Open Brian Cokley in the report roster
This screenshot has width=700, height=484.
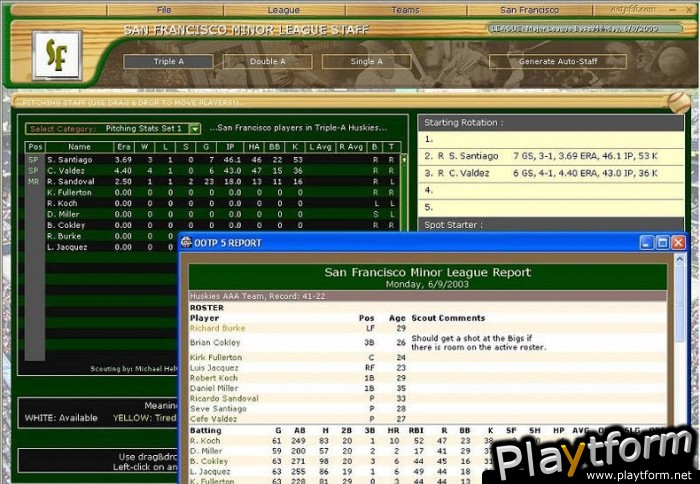tap(215, 342)
